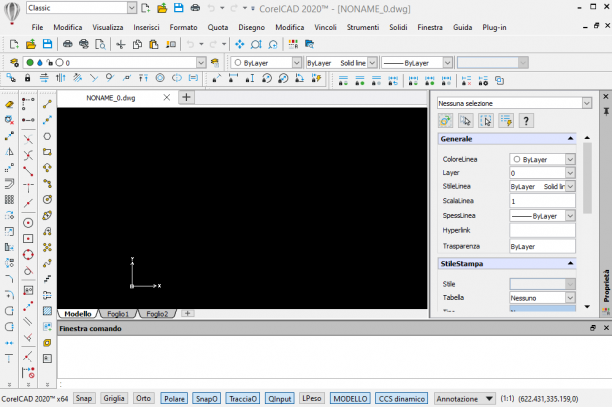The width and height of the screenshot is (612, 407).
Task: Click the Save icon in standard toolbar
Action: coord(48,44)
